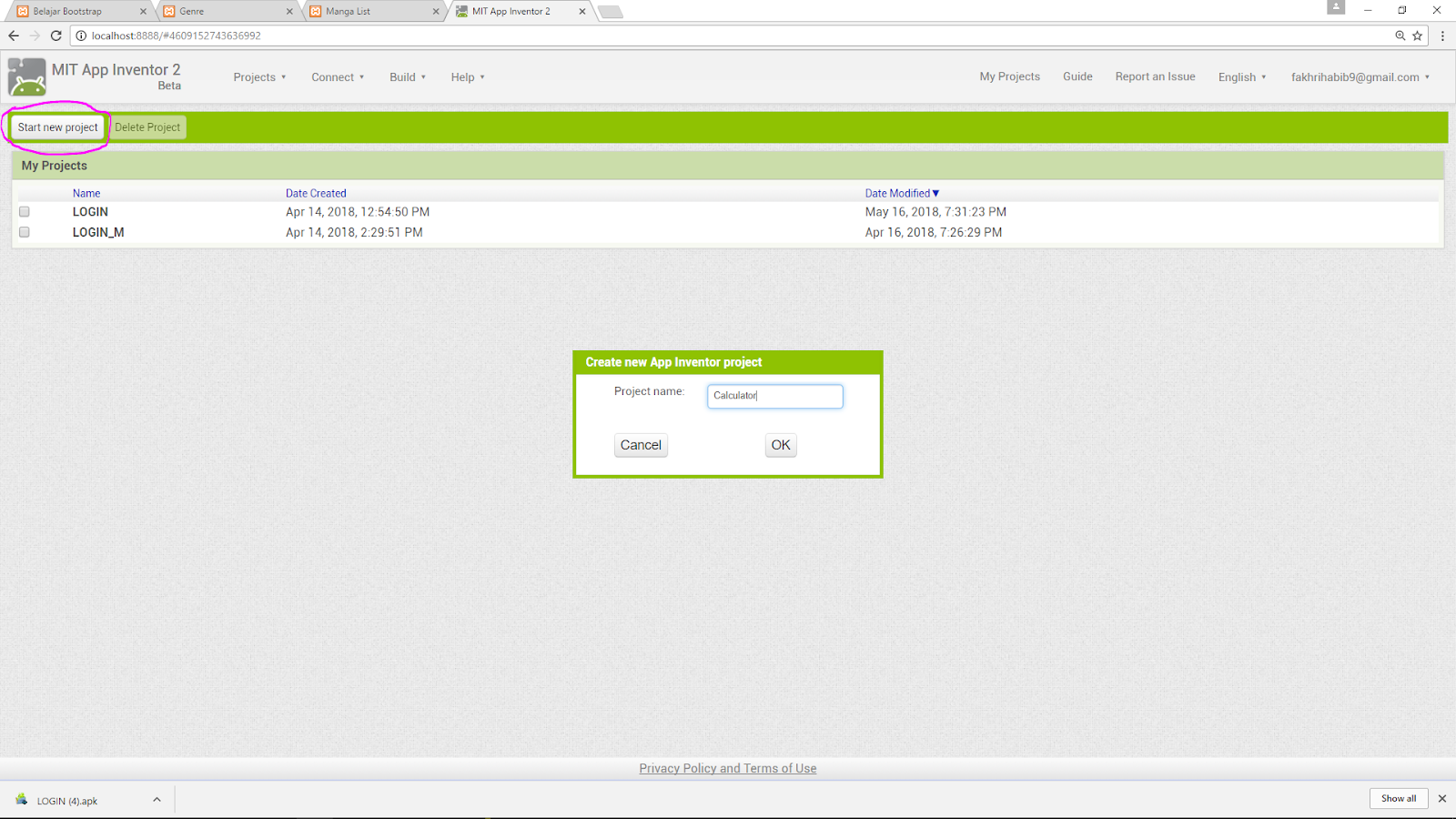Open the LOGIN_M project
The image size is (1456, 819).
[x=98, y=232]
